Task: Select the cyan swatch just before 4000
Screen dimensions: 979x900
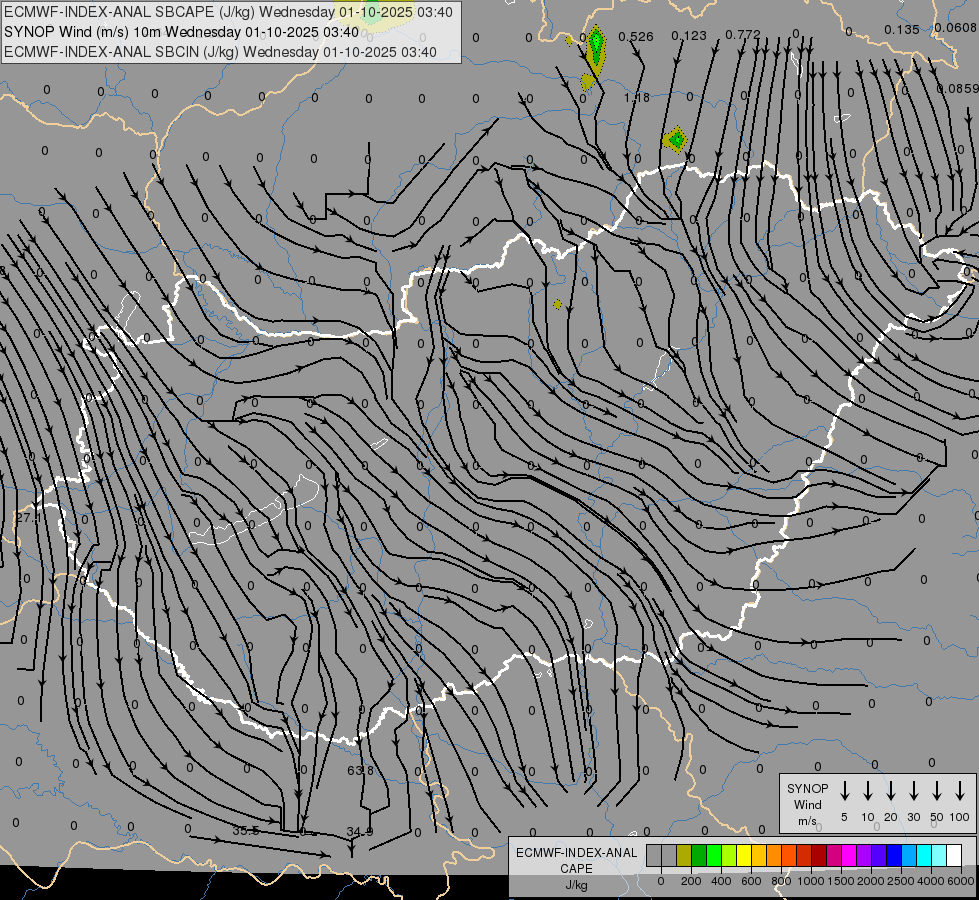Action: [x=923, y=855]
